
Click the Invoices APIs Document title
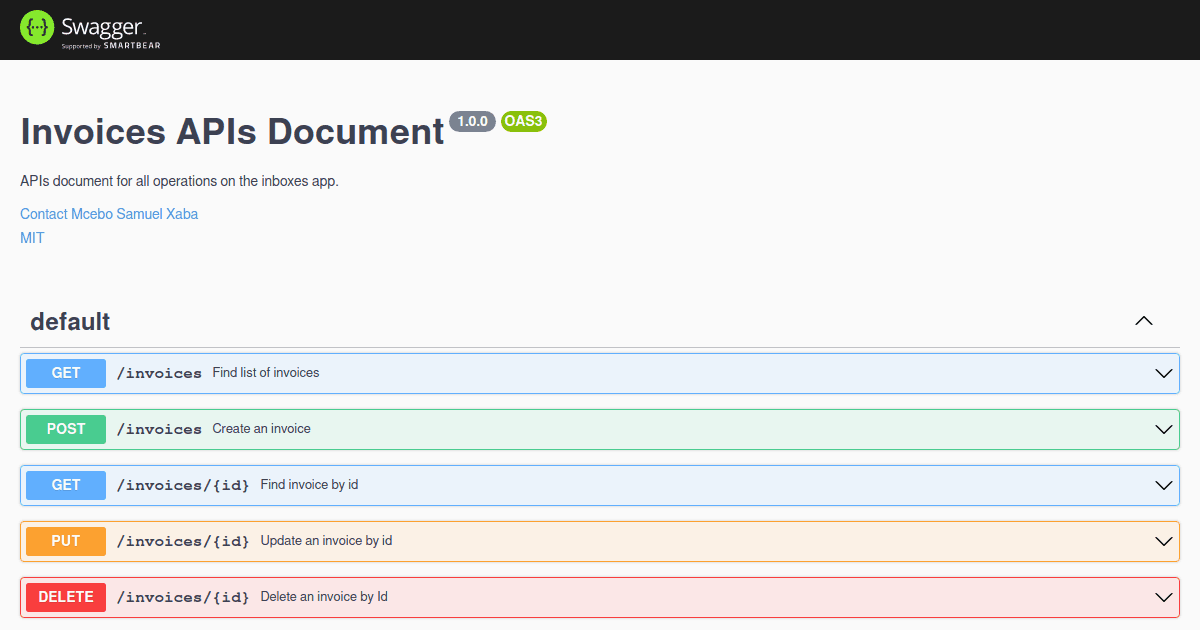[232, 132]
